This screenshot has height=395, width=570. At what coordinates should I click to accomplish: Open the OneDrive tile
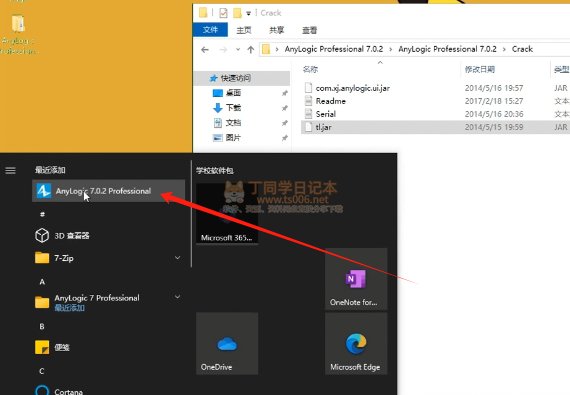(227, 343)
